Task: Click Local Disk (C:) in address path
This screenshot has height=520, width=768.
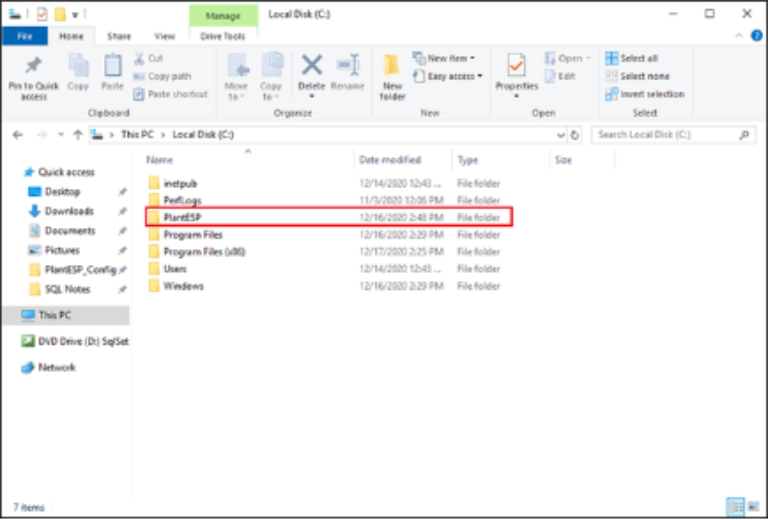Action: [203, 135]
